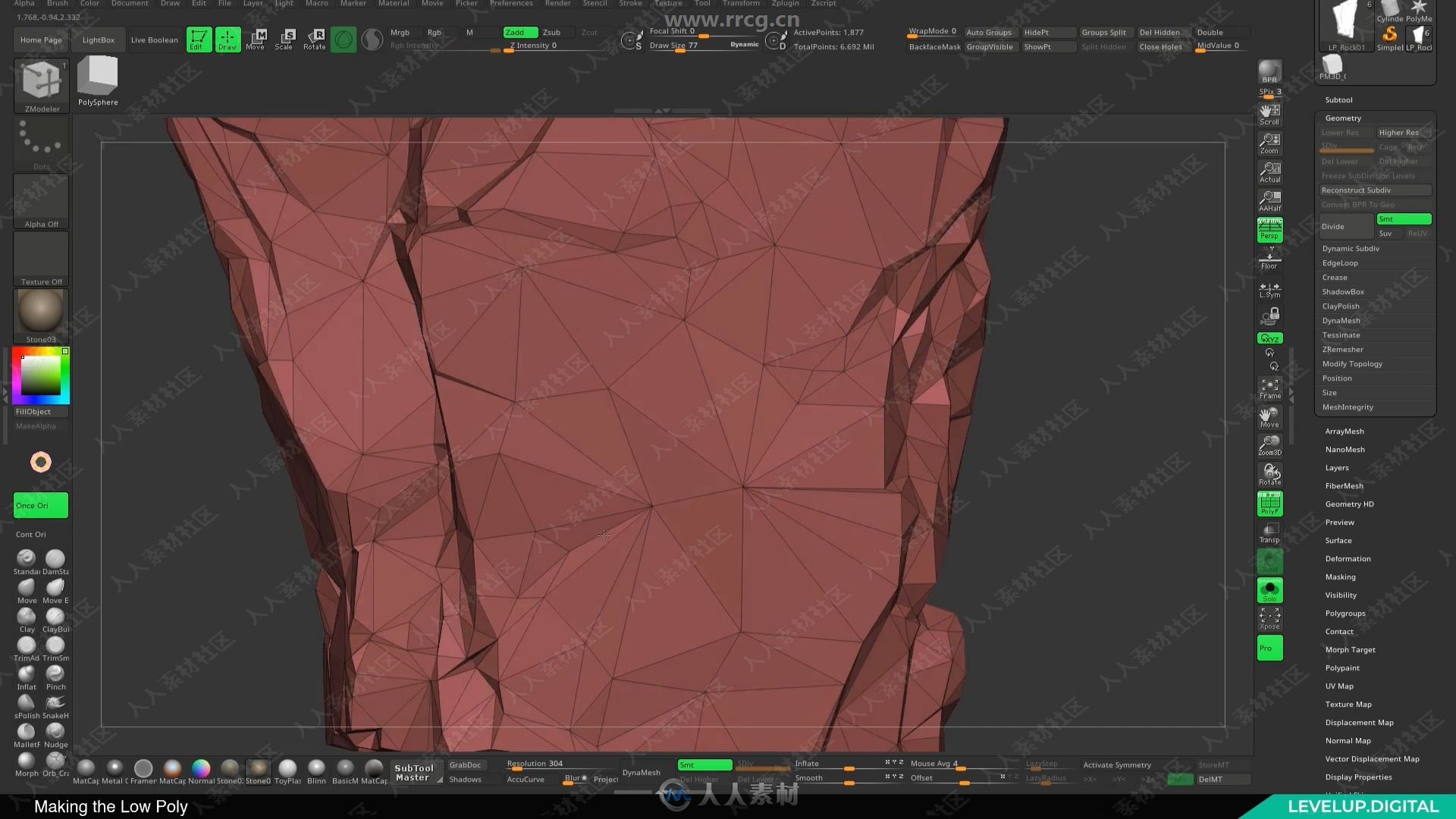Screen dimensions: 1456x819
Task: Open the Brush menu
Action: (58, 4)
